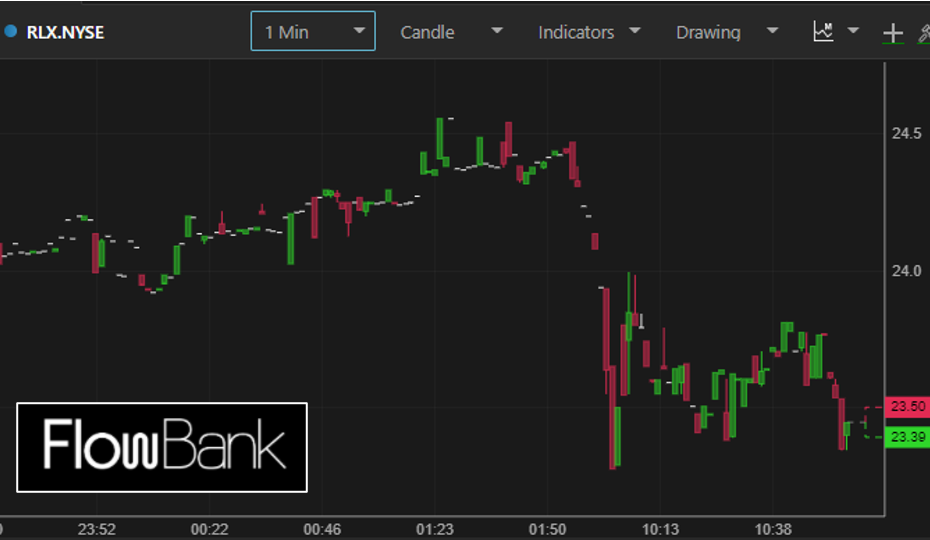Screen dimensions: 930x540
Task: Open the Indicators menu
Action: click(x=576, y=32)
